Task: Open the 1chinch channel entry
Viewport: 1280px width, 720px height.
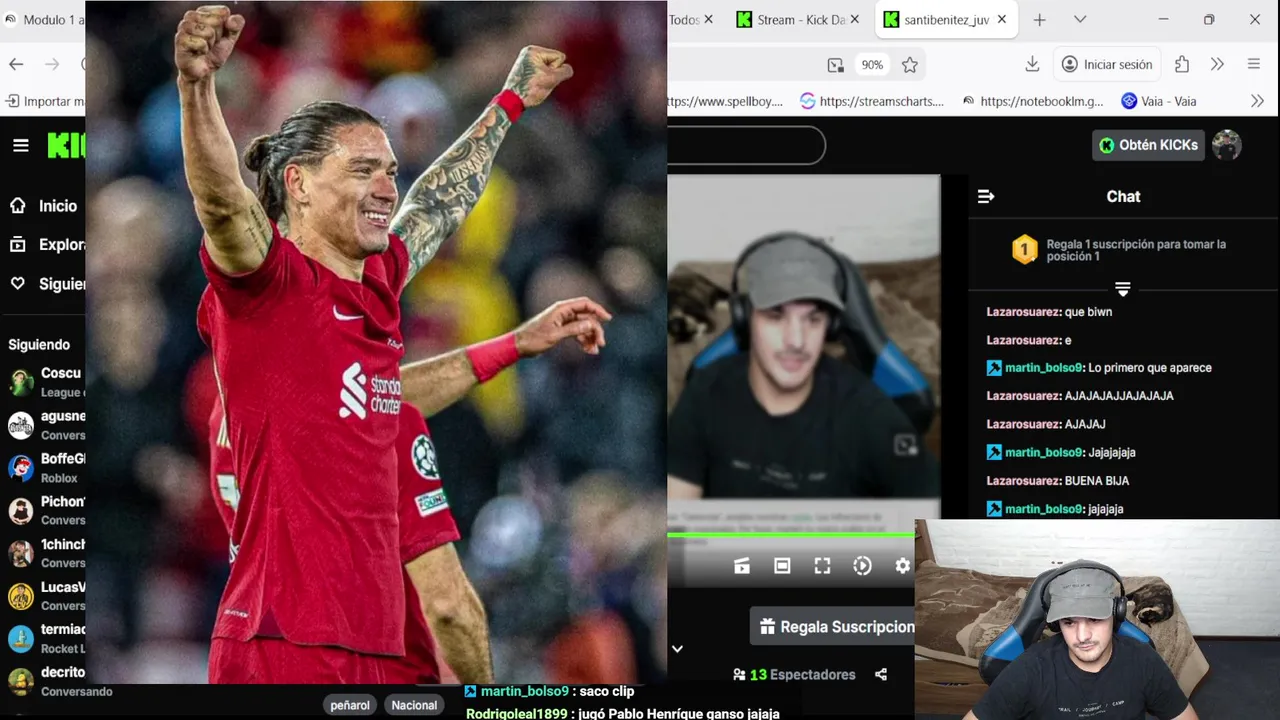Action: pos(45,553)
